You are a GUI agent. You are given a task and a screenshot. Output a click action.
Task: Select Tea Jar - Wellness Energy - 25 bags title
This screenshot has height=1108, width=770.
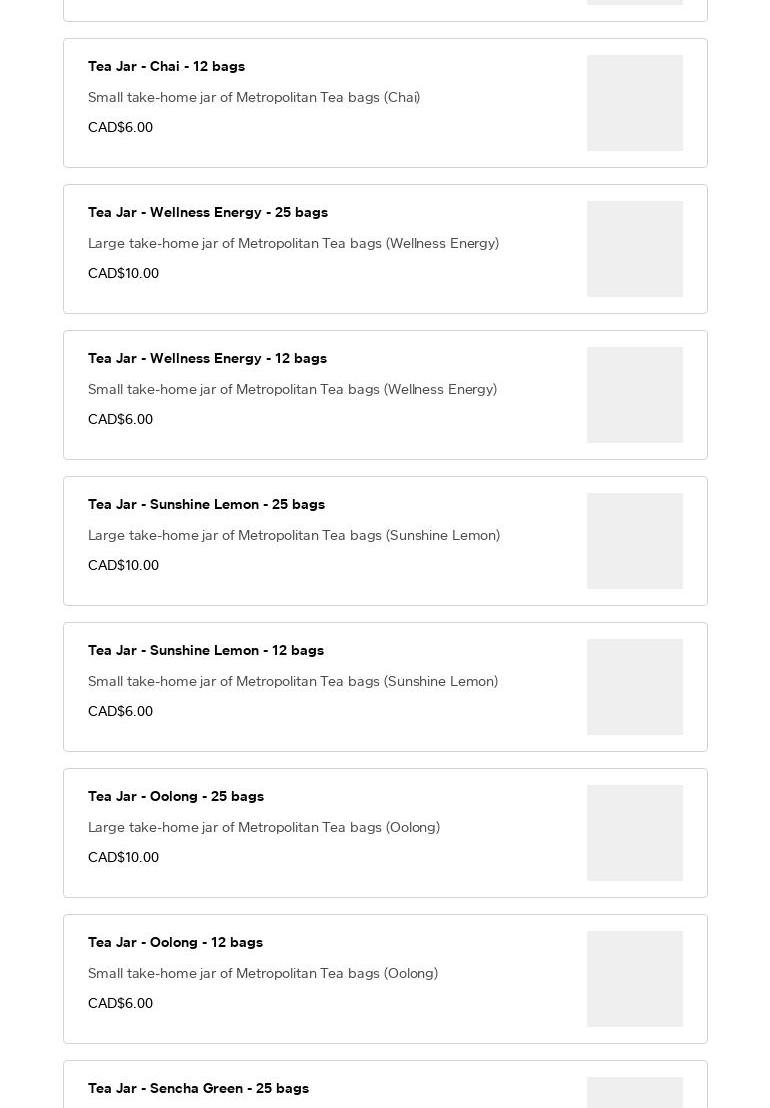coord(208,213)
